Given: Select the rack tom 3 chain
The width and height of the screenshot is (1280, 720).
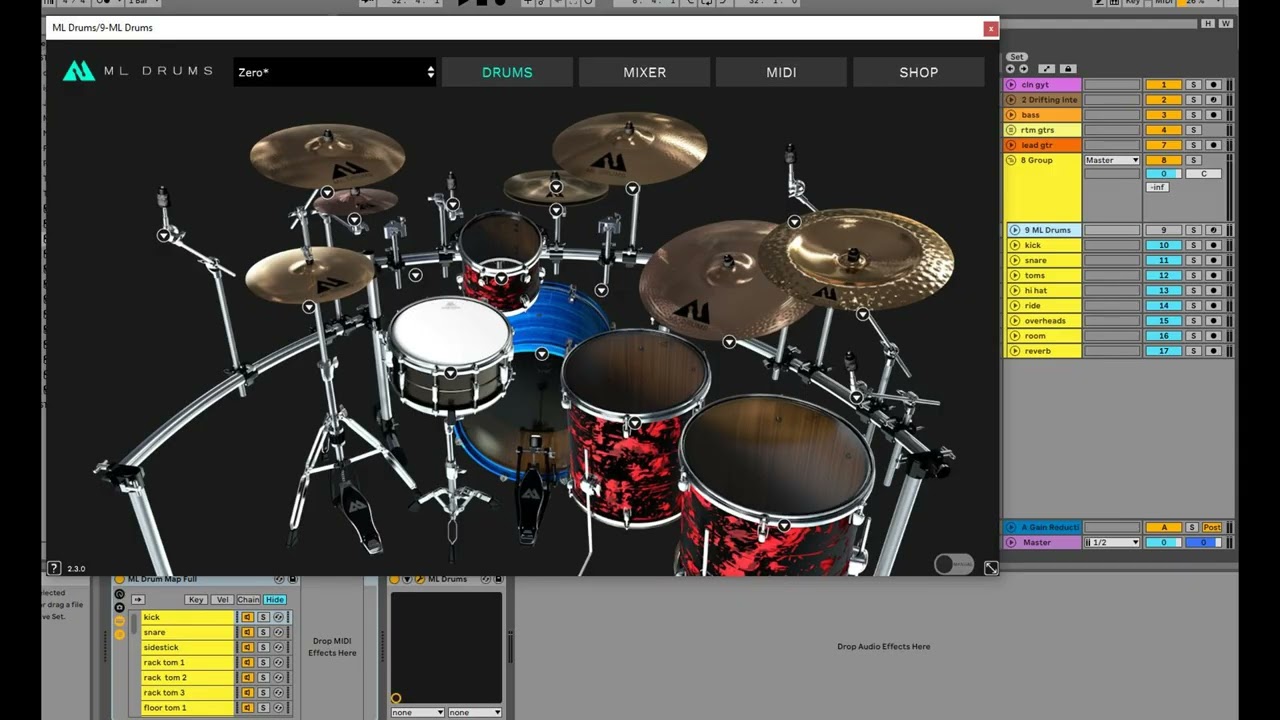Looking at the screenshot, I should click(187, 692).
